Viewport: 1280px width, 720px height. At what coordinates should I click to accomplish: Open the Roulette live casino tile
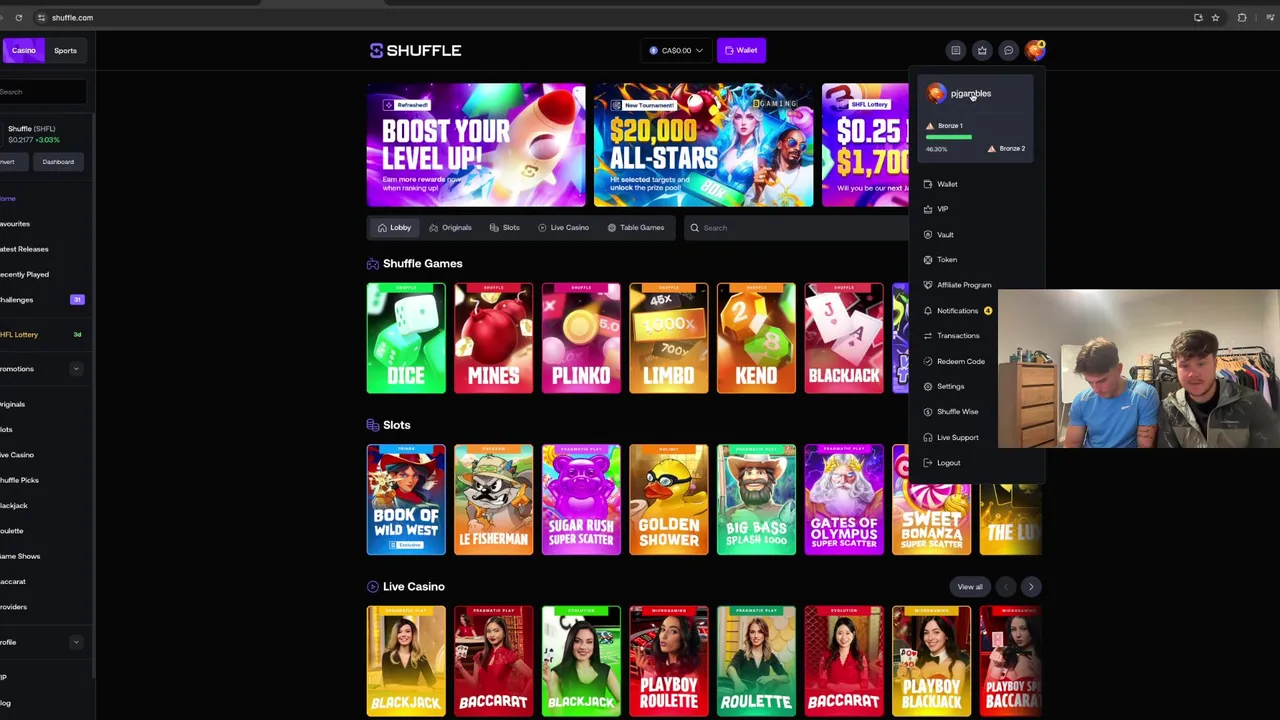[x=756, y=661]
